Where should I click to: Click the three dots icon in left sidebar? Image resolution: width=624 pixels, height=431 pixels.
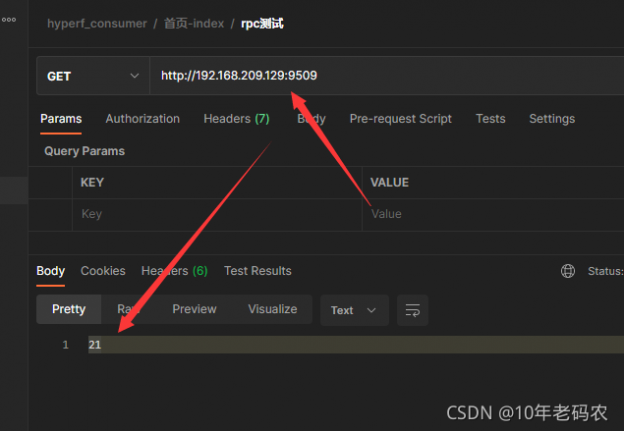click(x=9, y=20)
